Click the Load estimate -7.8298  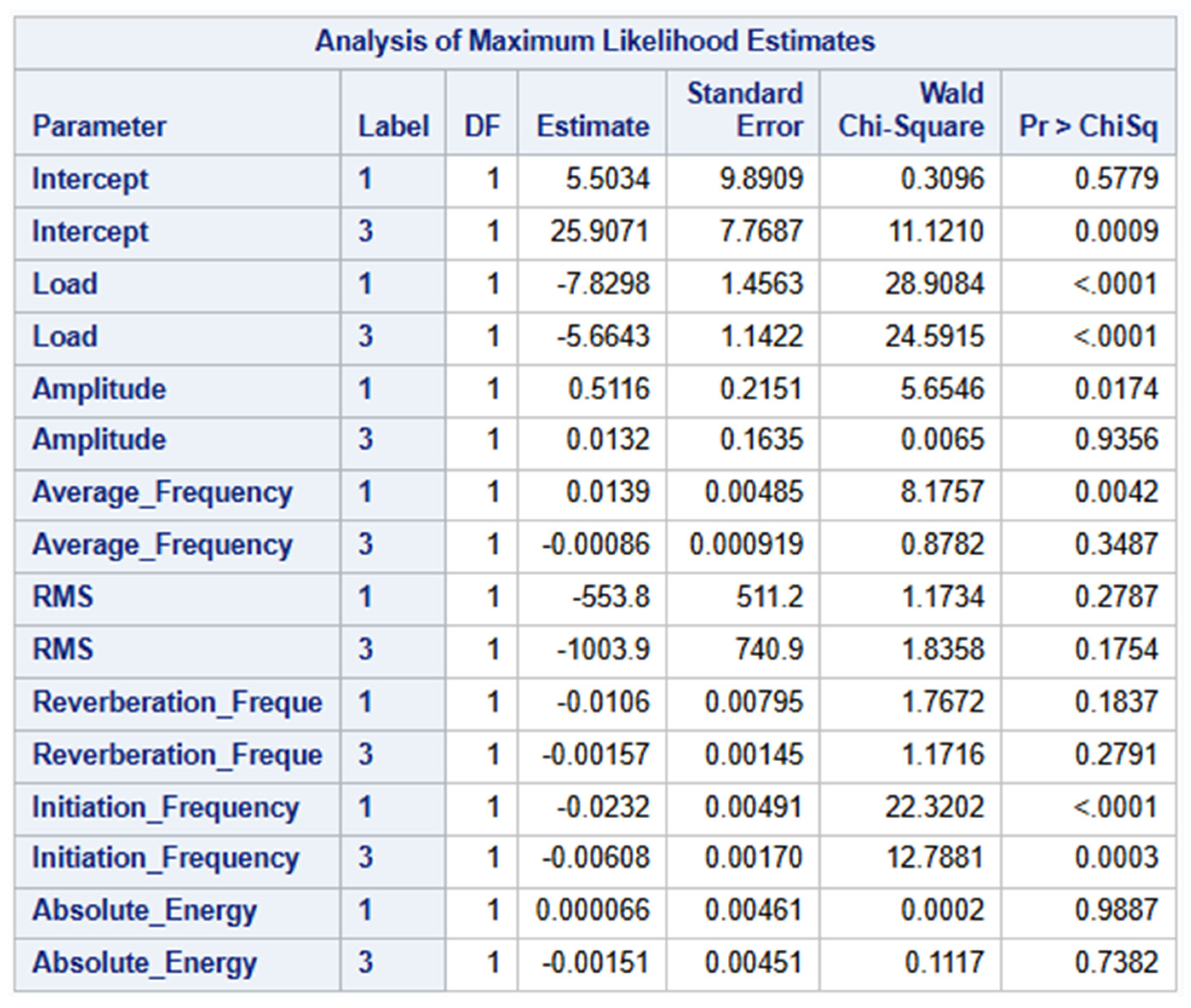pos(604,284)
